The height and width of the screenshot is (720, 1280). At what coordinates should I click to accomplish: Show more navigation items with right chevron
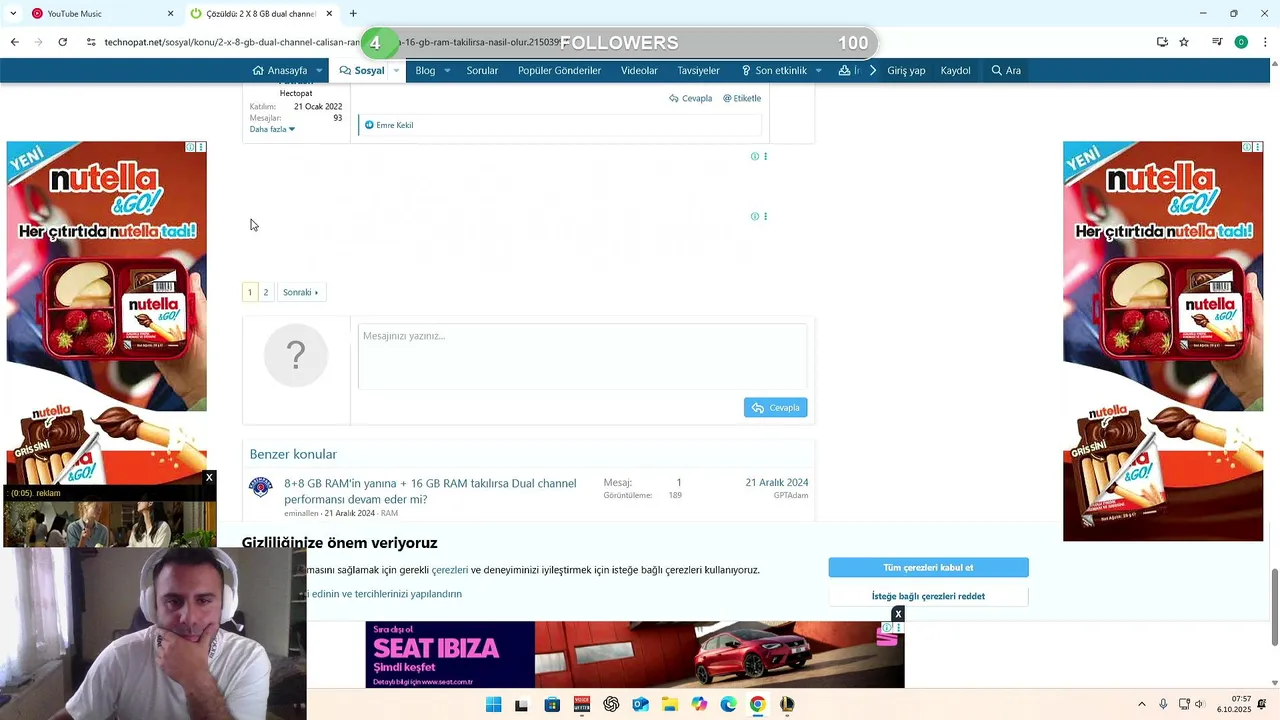[x=873, y=70]
